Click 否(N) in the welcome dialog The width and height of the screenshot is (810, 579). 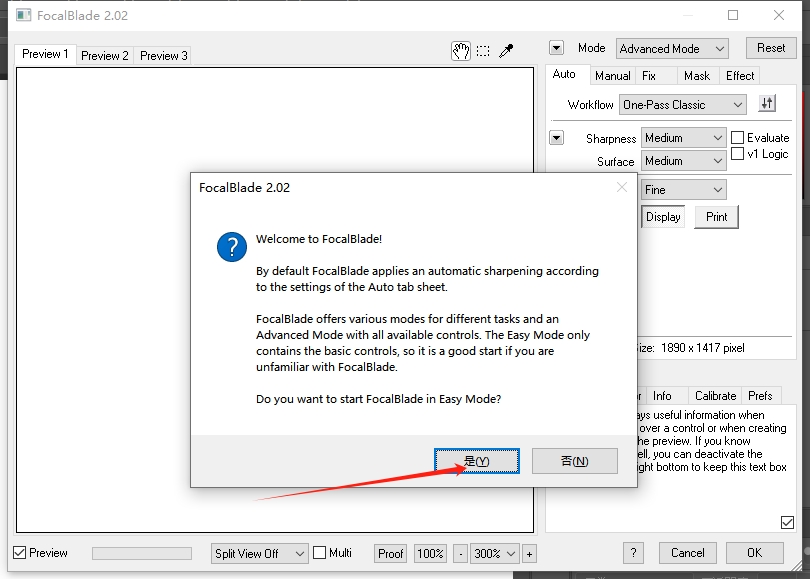click(574, 461)
